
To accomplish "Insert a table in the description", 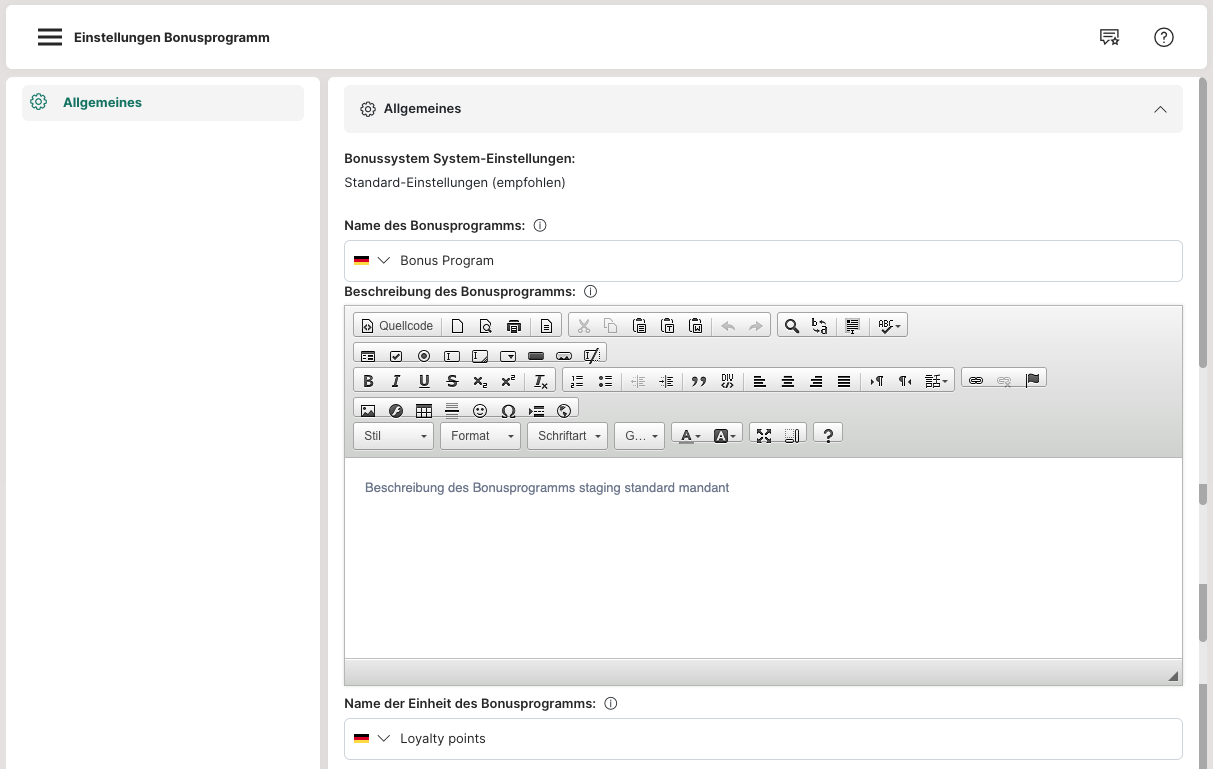I will [x=424, y=410].
